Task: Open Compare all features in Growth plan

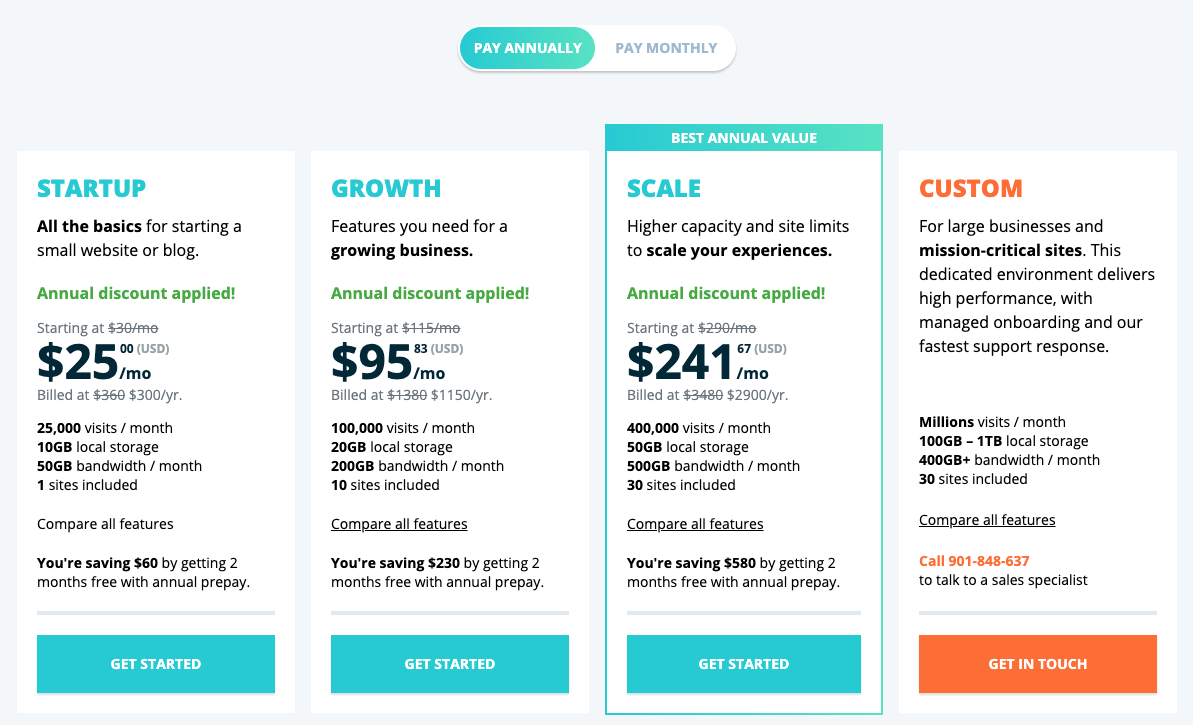Action: (399, 523)
